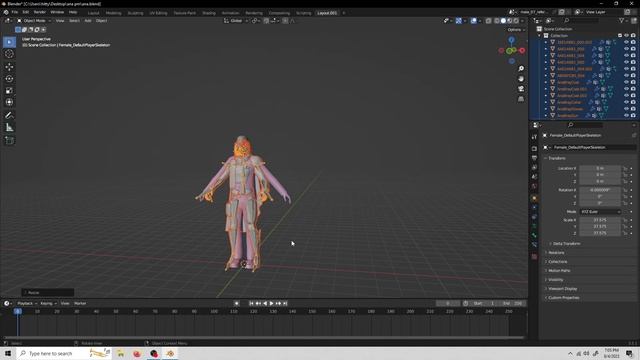Open the Playback menu in timeline
640x360 pixels.
(x=27, y=304)
